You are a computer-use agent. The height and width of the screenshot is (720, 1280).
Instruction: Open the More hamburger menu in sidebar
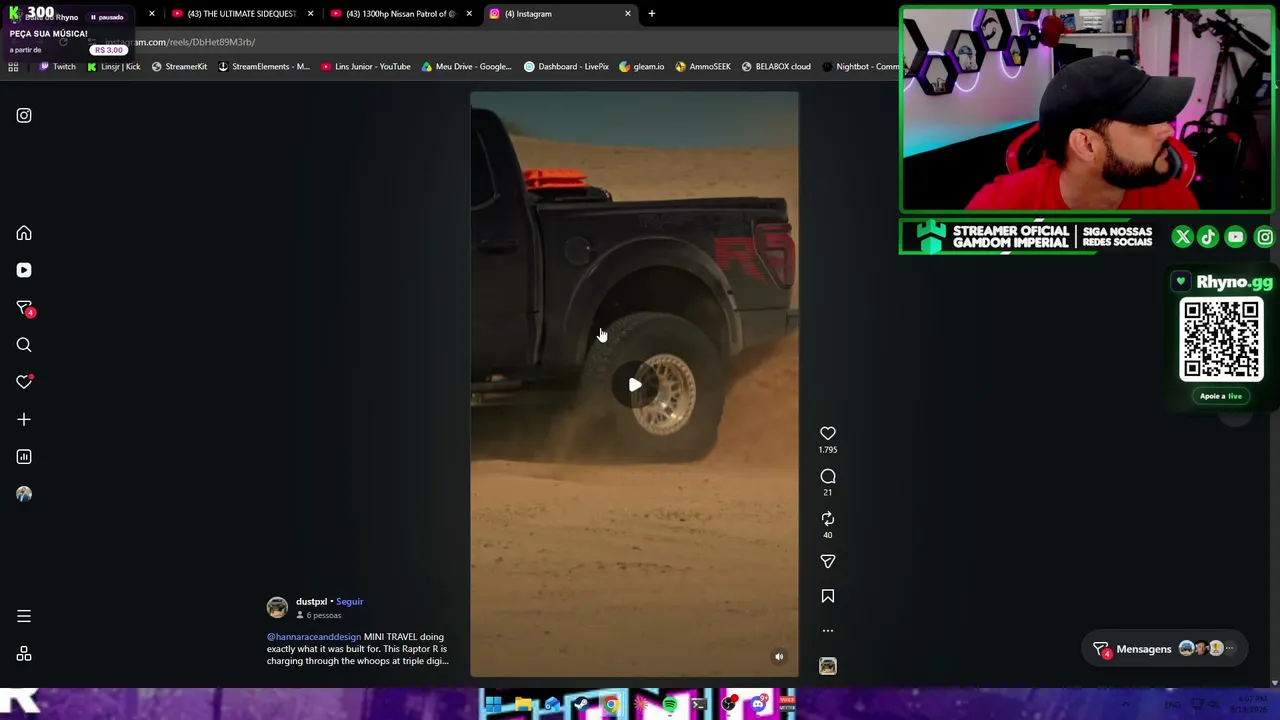click(24, 616)
